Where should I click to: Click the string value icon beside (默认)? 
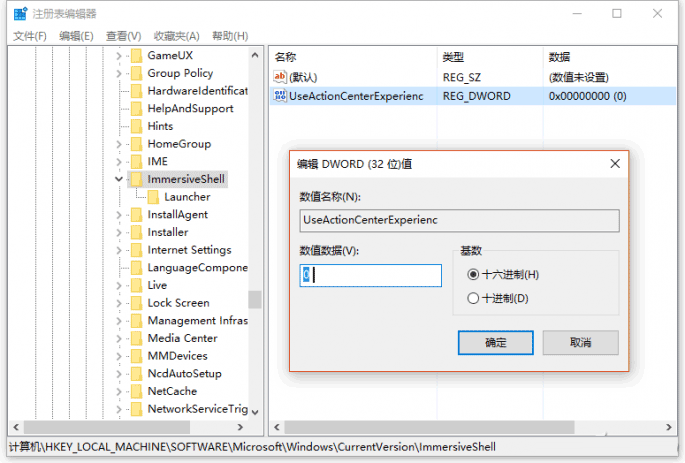click(x=280, y=77)
